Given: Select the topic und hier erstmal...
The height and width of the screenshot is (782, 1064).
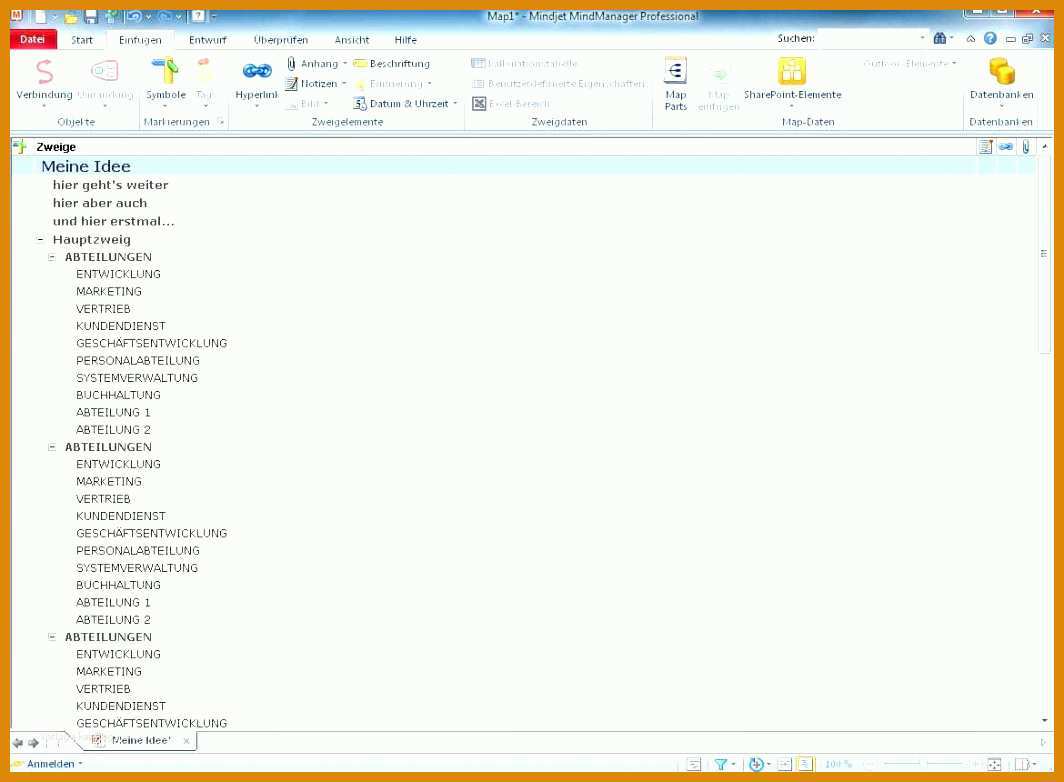Looking at the screenshot, I should click(x=113, y=221).
